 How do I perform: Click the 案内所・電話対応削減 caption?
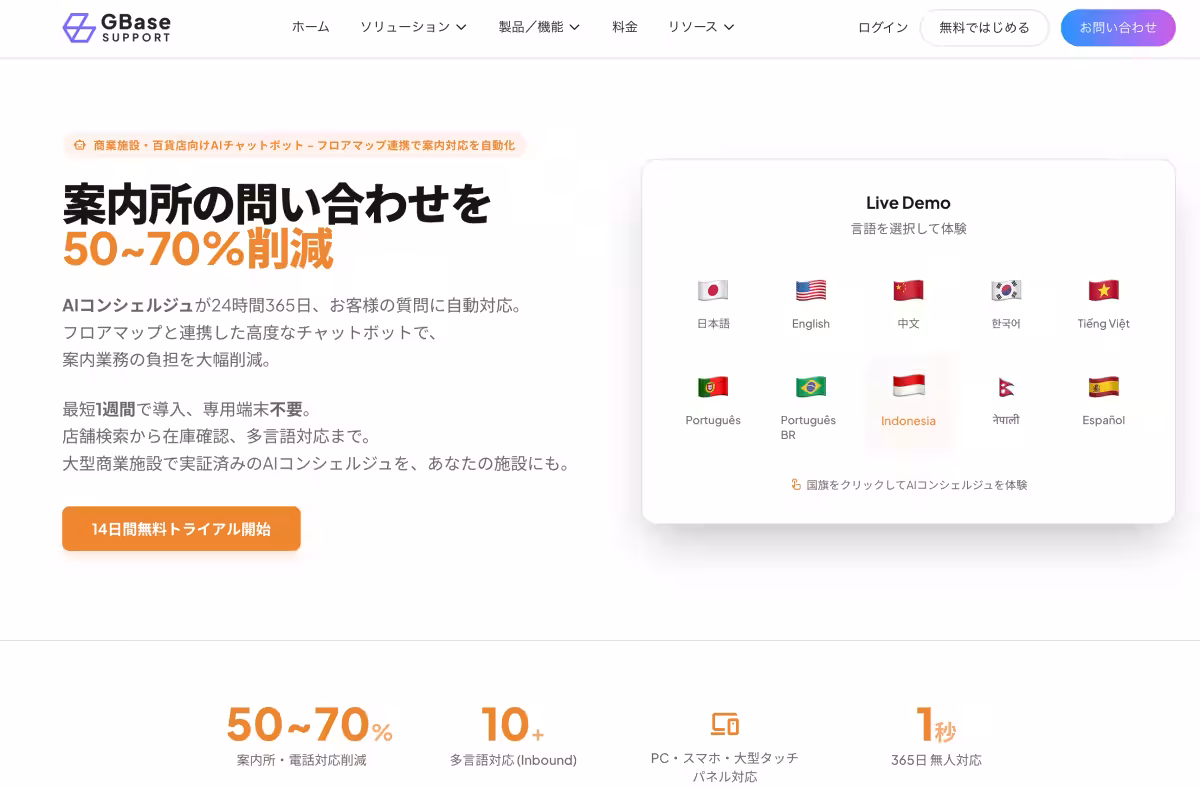coord(302,761)
